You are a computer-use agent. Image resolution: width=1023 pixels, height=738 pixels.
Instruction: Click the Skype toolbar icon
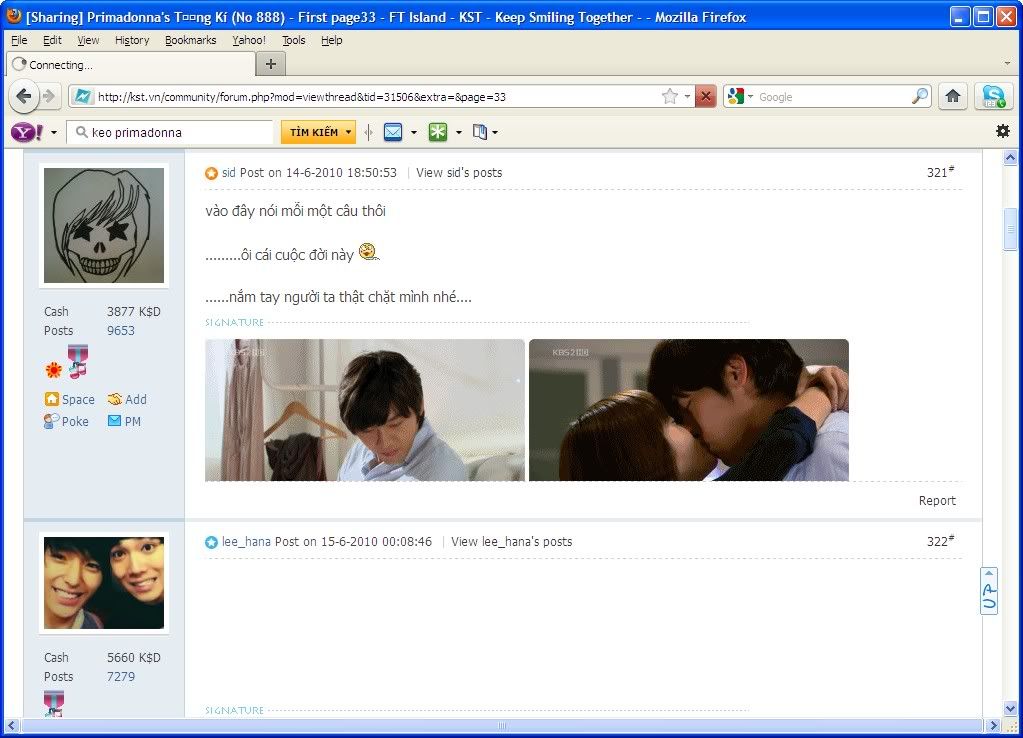993,97
